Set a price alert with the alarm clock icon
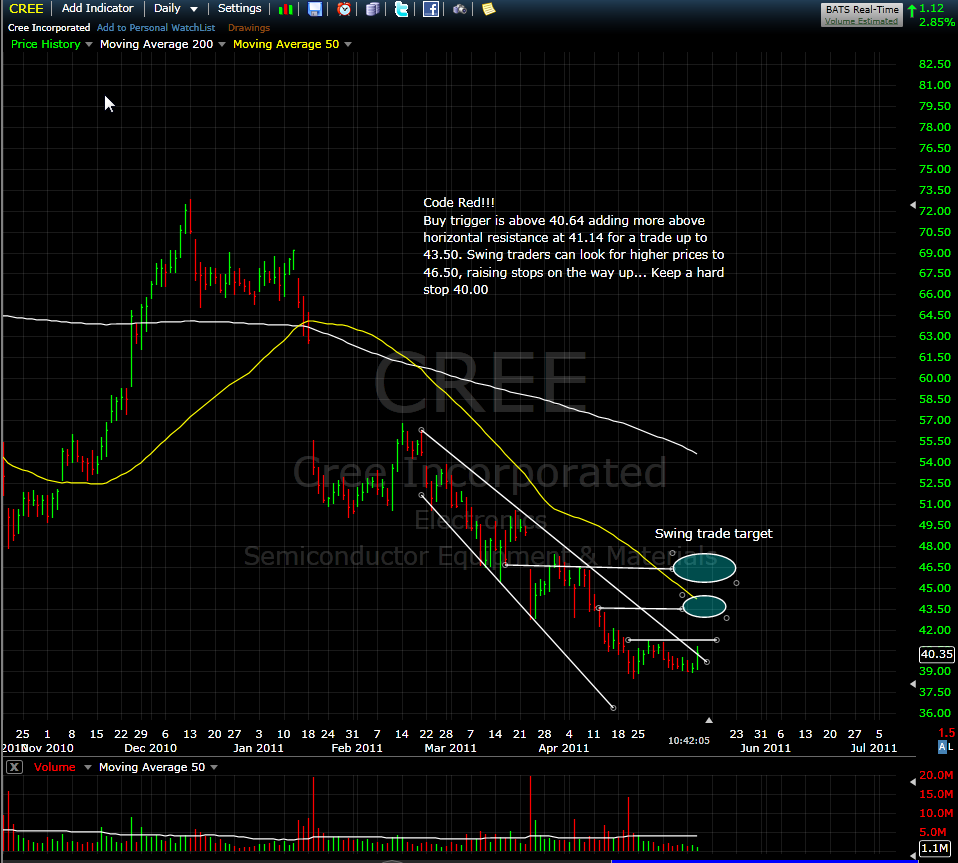The height and width of the screenshot is (863, 958). coord(344,9)
